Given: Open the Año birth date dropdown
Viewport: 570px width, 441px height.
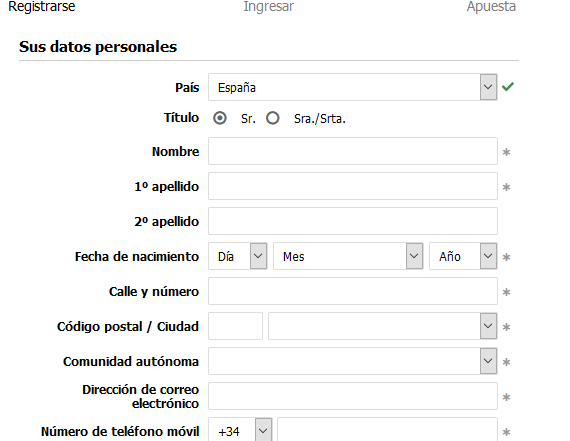Looking at the screenshot, I should (463, 256).
